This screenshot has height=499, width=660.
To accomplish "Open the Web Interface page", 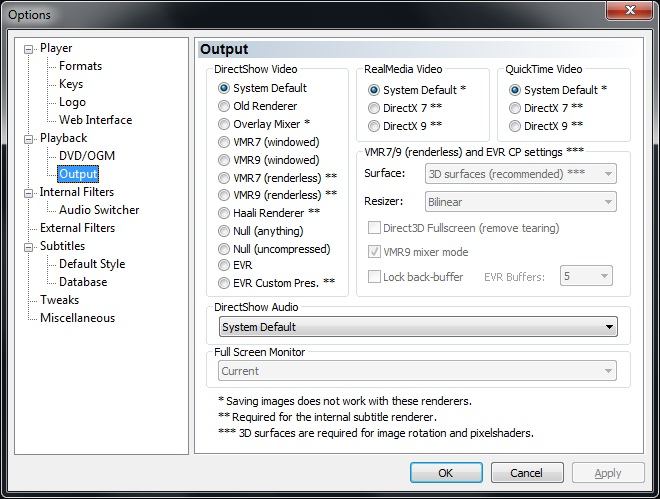I will point(96,120).
